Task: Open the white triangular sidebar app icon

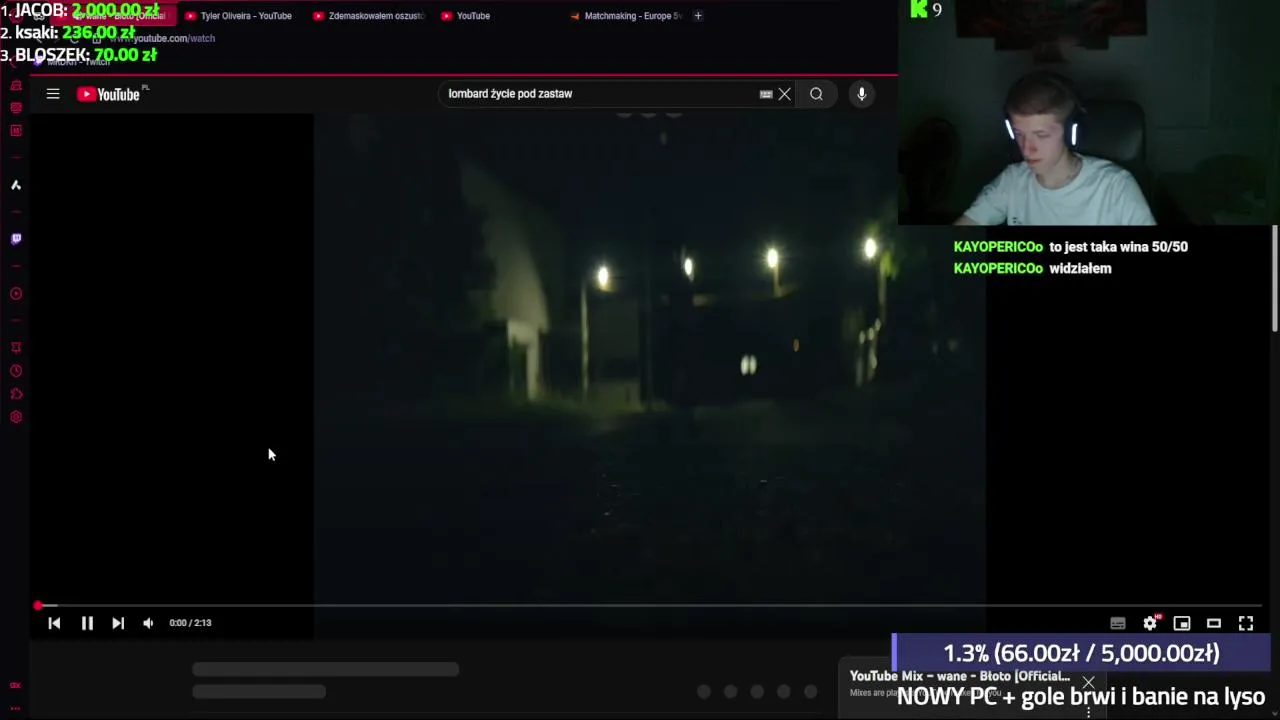Action: (x=16, y=185)
